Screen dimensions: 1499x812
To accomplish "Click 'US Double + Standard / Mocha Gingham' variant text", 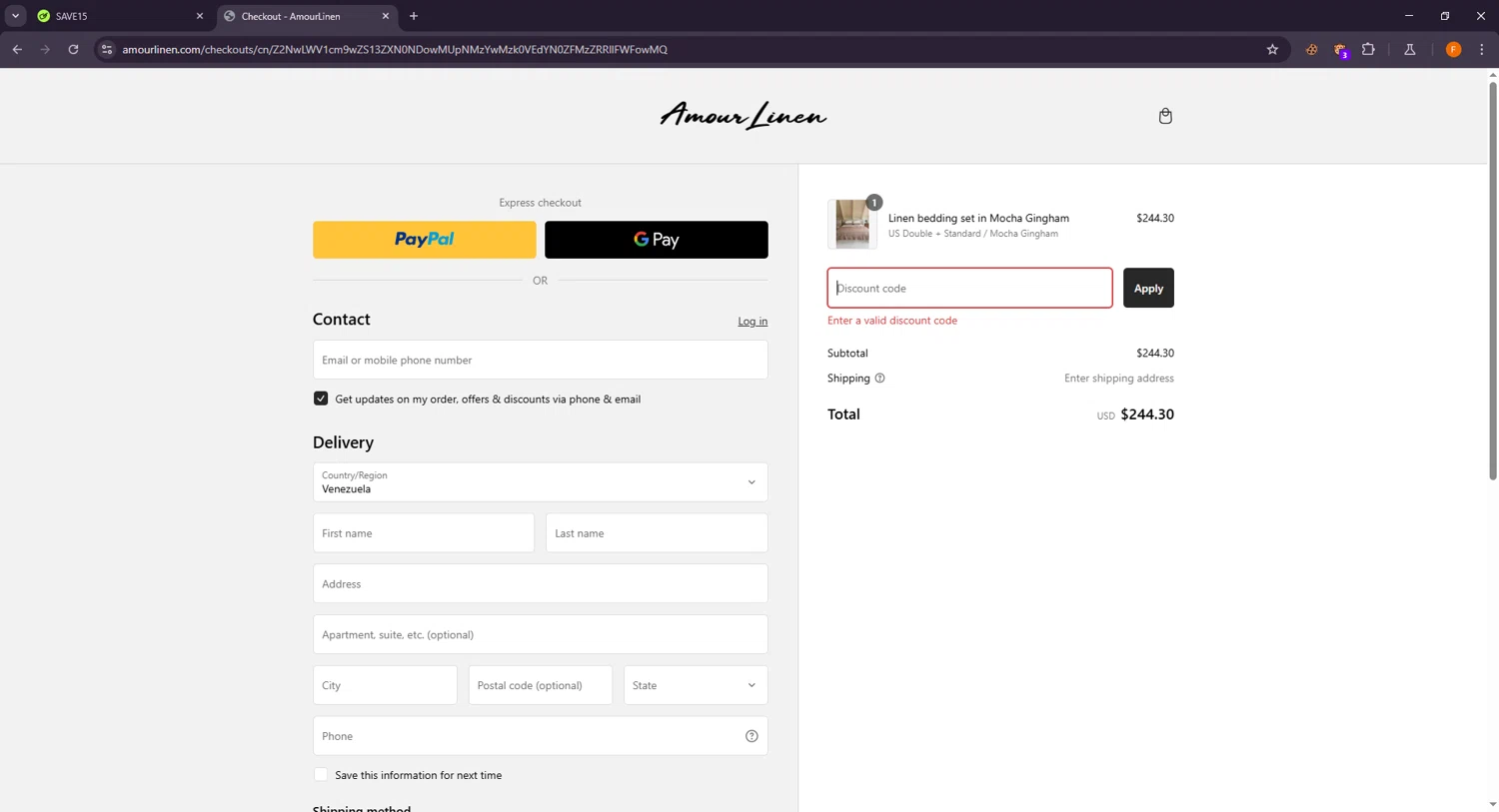I will [x=973, y=234].
